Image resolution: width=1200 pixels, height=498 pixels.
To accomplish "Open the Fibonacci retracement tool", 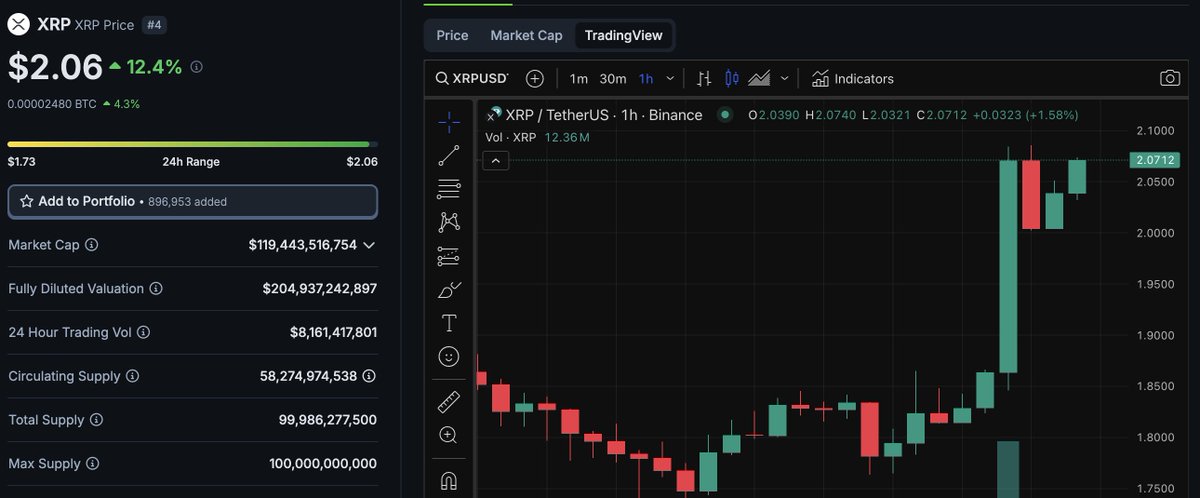I will (x=449, y=188).
